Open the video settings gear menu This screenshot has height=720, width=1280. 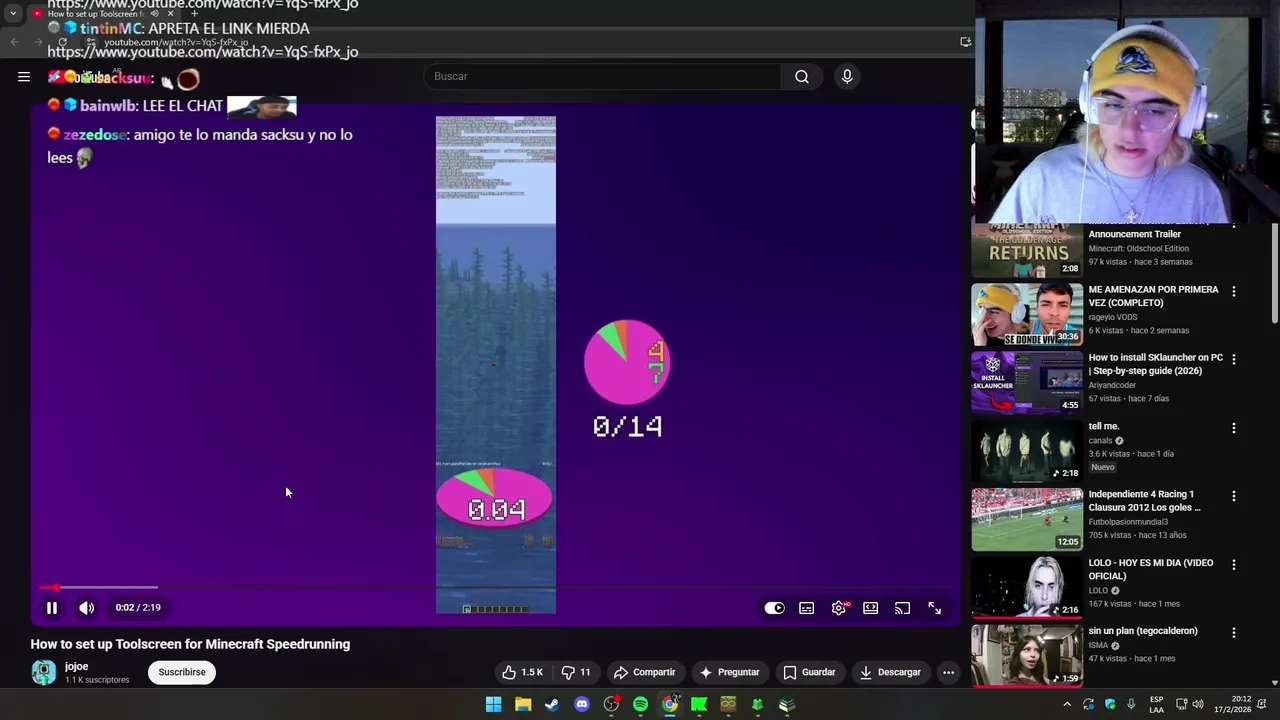pyautogui.click(x=839, y=608)
